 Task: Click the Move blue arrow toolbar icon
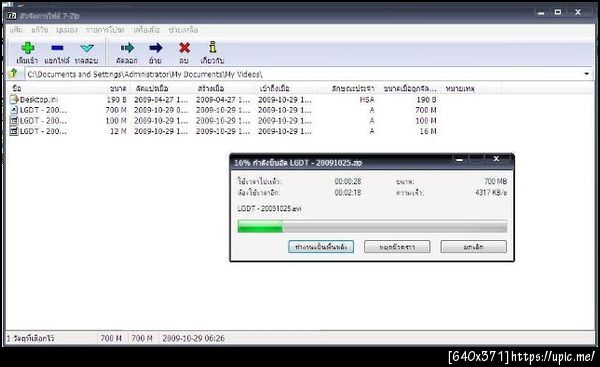click(155, 48)
